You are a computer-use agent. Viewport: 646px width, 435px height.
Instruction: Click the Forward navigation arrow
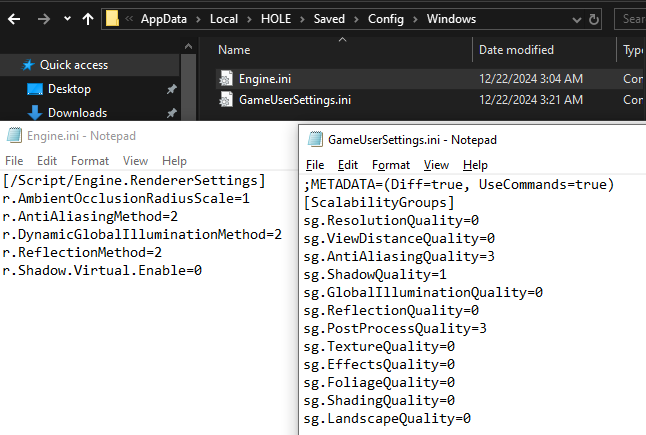[x=45, y=18]
